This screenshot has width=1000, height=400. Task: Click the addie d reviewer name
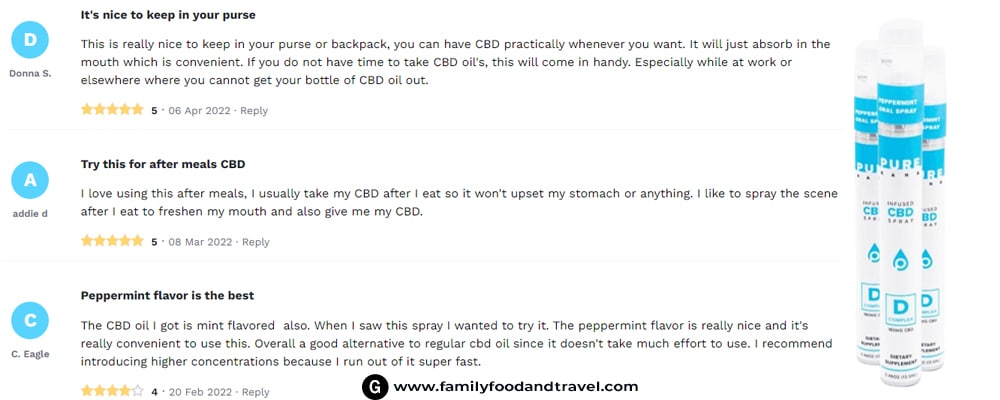(x=30, y=214)
